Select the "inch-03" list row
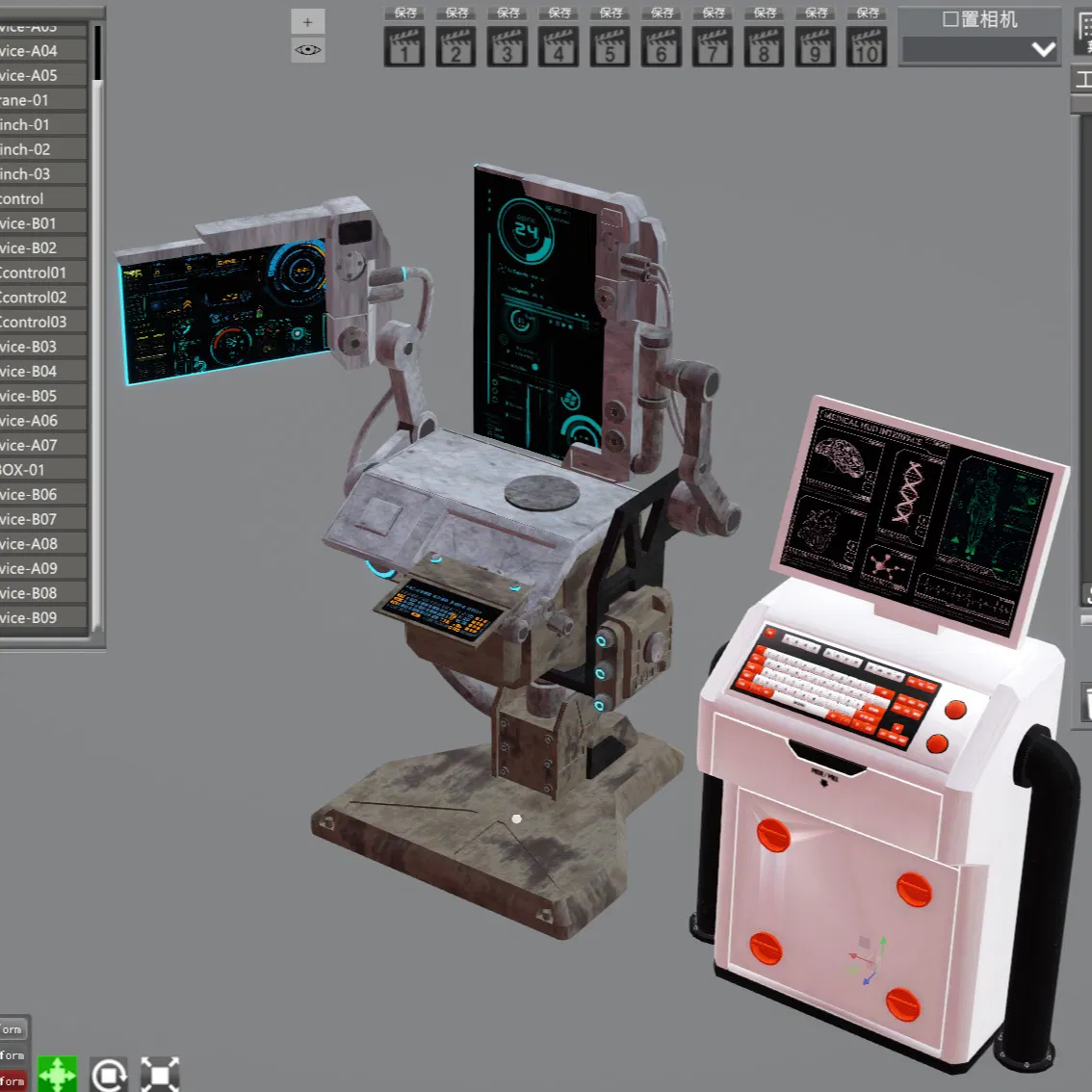Screen dimensions: 1092x1092 pyautogui.click(x=43, y=174)
